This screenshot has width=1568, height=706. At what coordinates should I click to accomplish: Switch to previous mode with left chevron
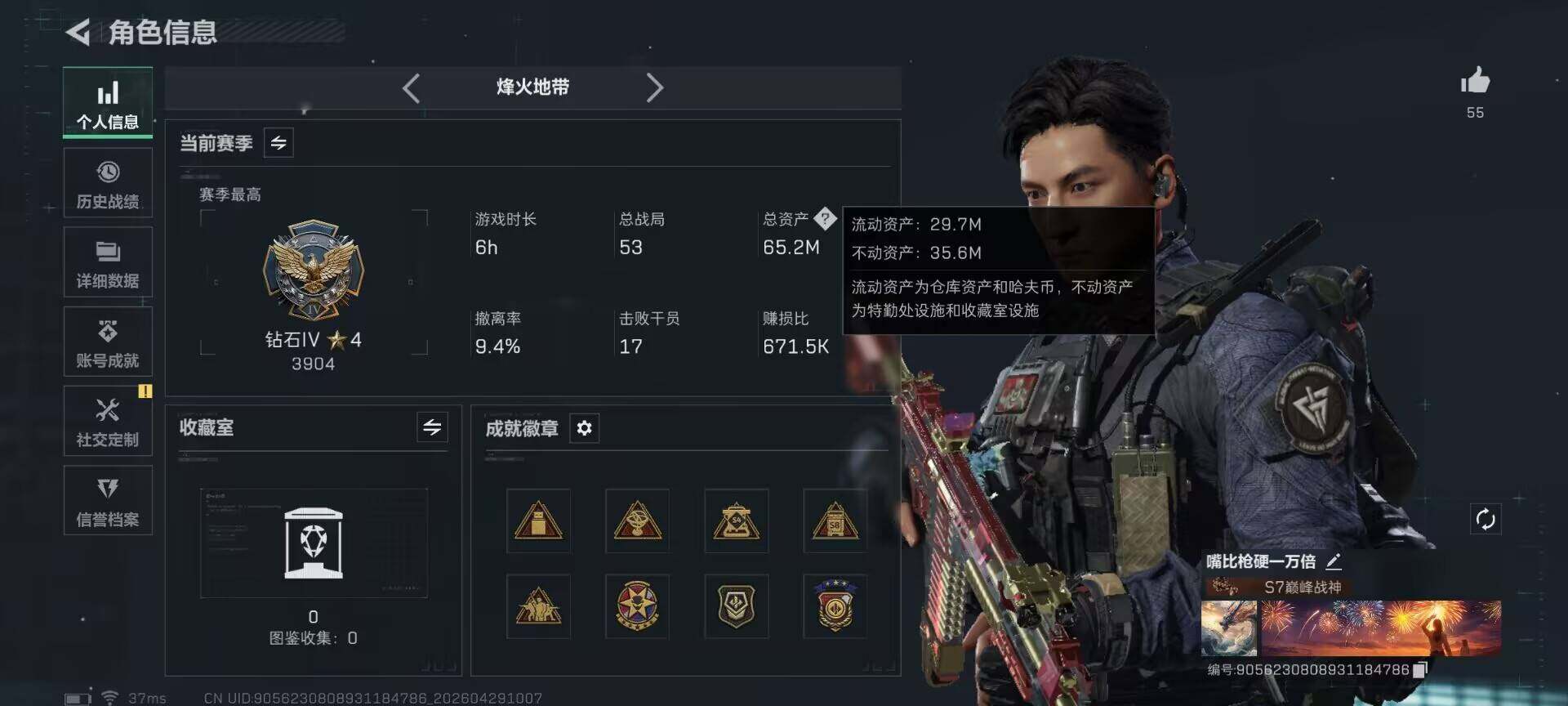pyautogui.click(x=412, y=87)
